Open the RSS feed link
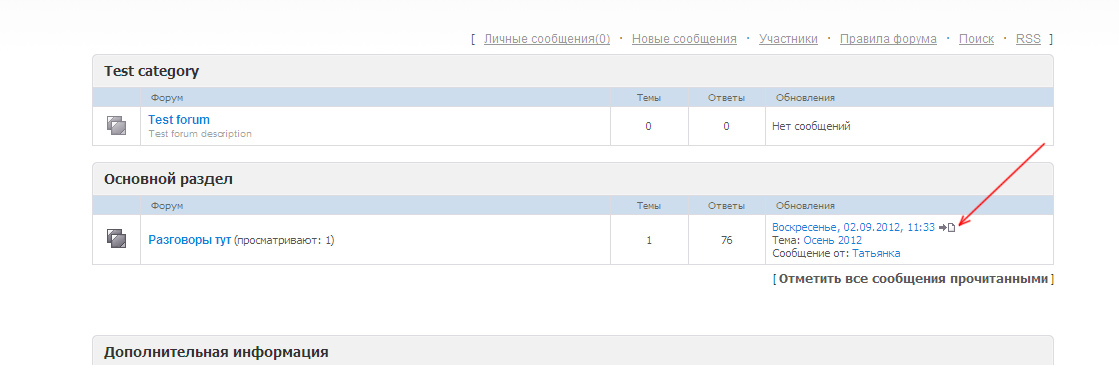This screenshot has height=365, width=1119. click(x=1028, y=39)
